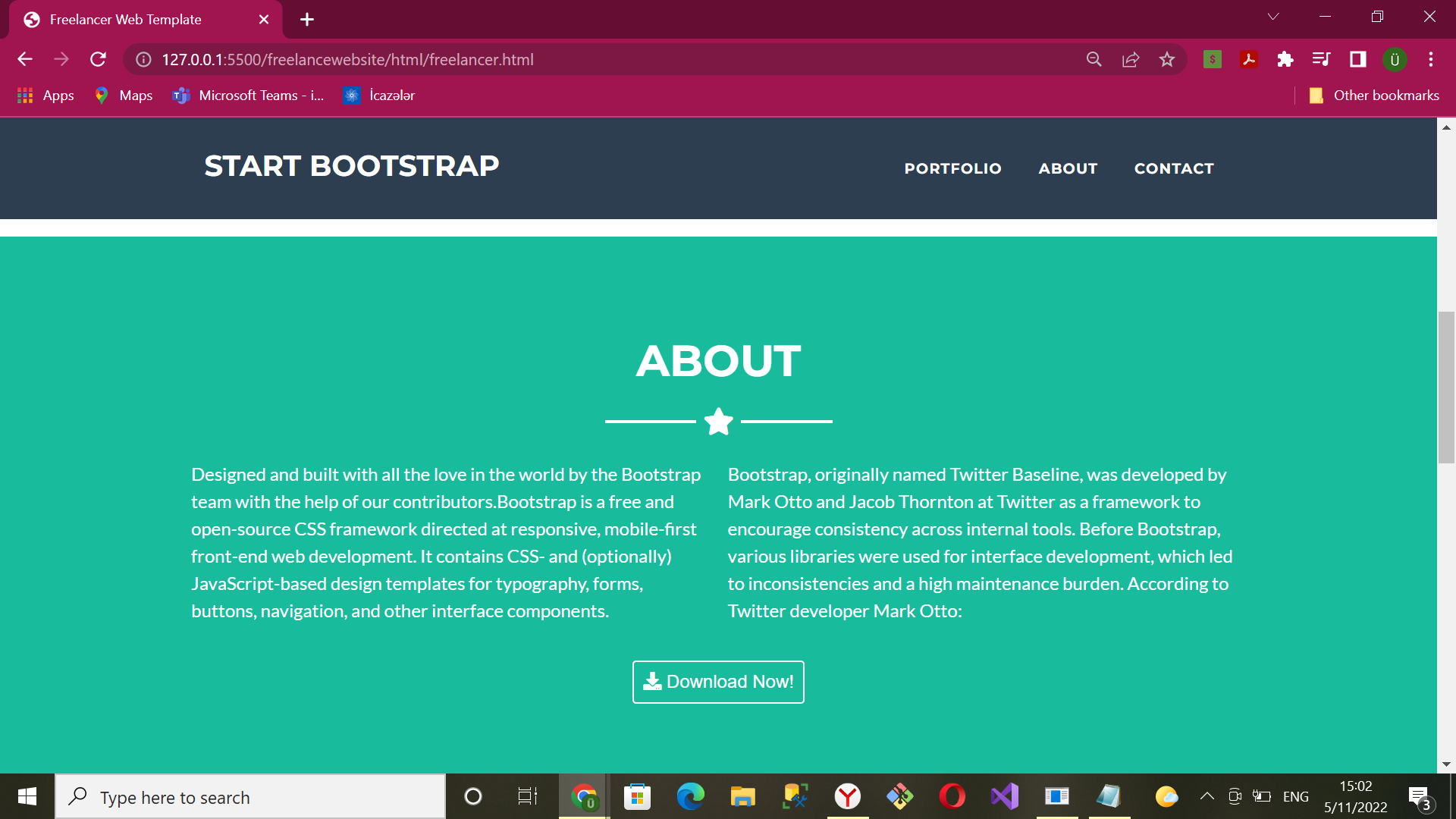Focus taskbar search box
The image size is (1456, 819).
[x=250, y=796]
